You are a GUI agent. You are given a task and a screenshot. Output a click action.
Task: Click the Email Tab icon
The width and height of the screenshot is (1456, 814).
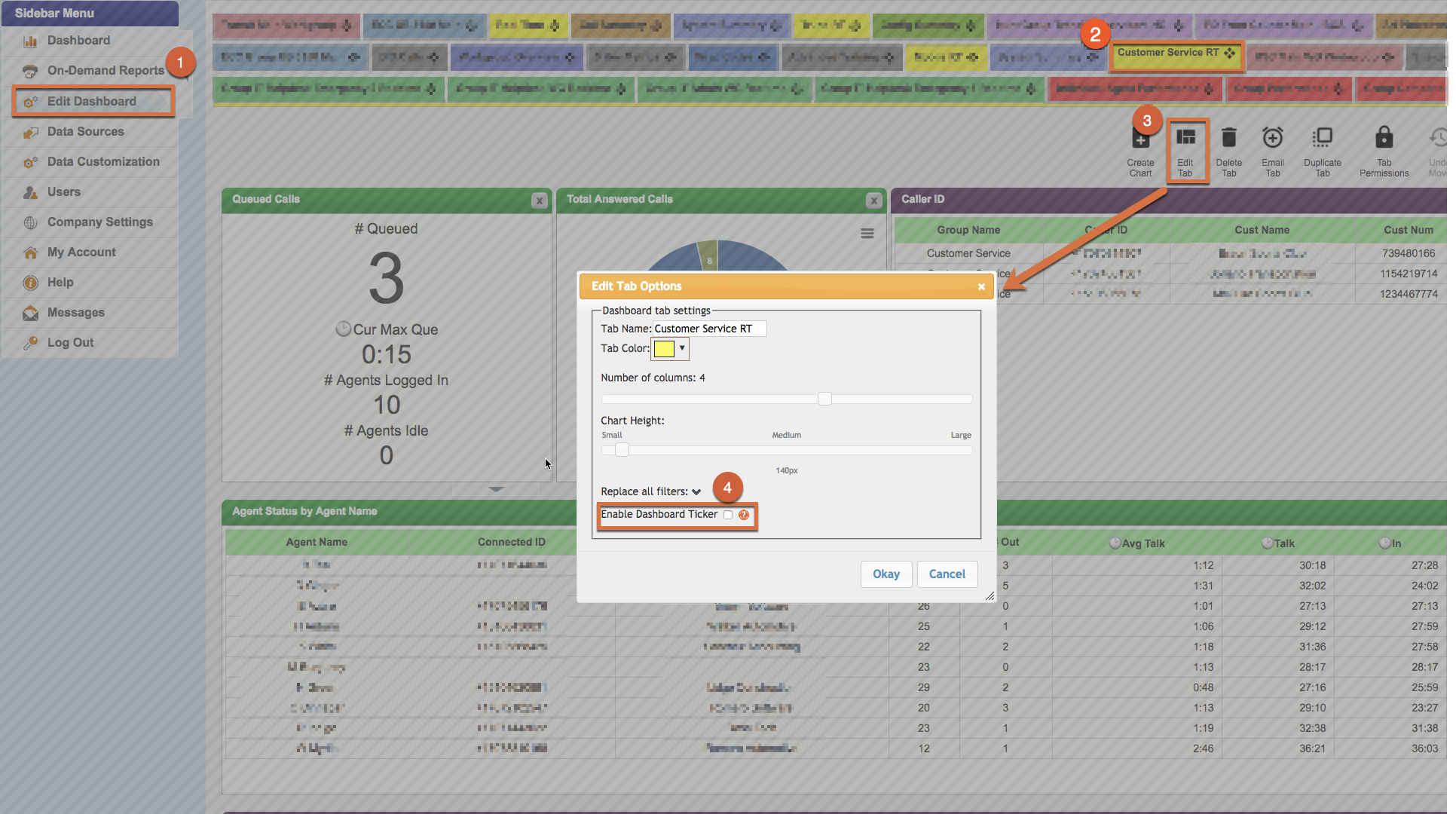tap(1272, 138)
